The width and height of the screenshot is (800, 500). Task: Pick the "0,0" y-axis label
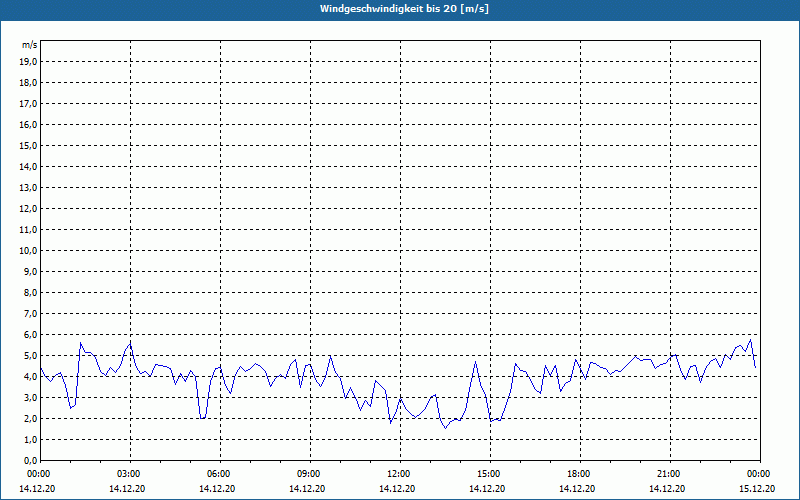tap(30, 460)
